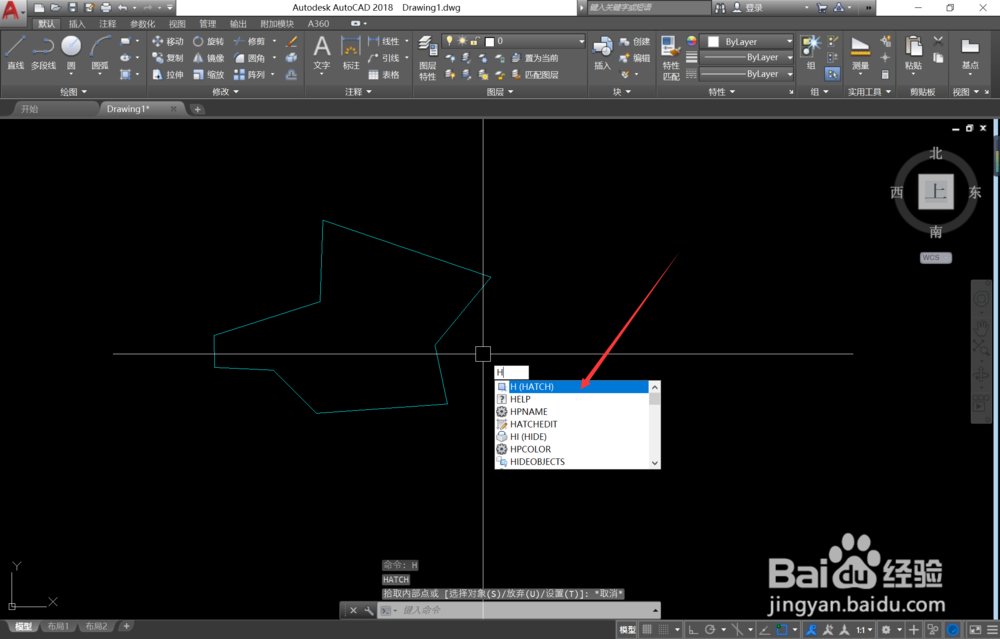Click the Scale (缩放) tool
Image resolution: width=1000 pixels, height=639 pixels.
click(209, 75)
